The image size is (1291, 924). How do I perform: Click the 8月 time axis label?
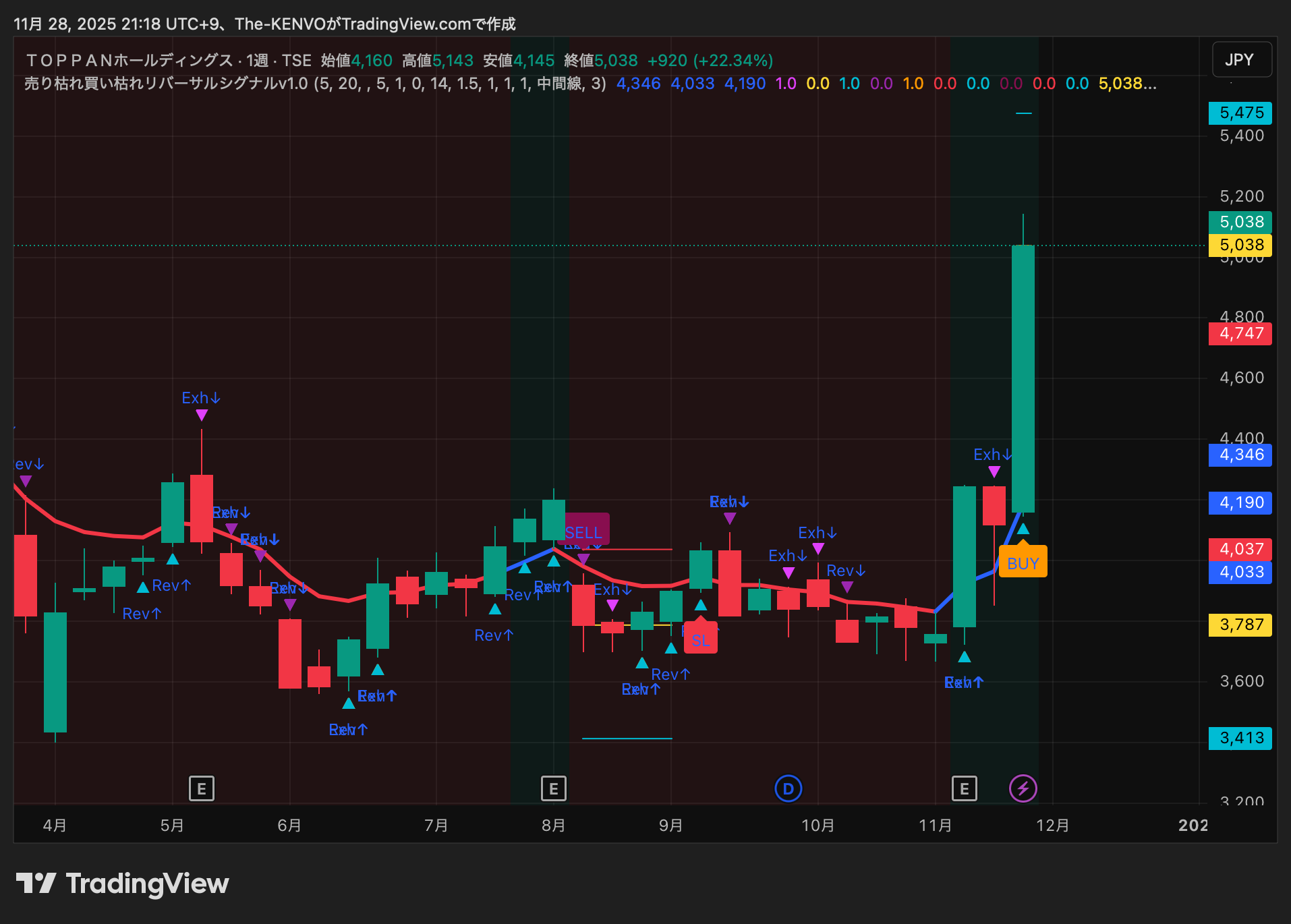(554, 826)
